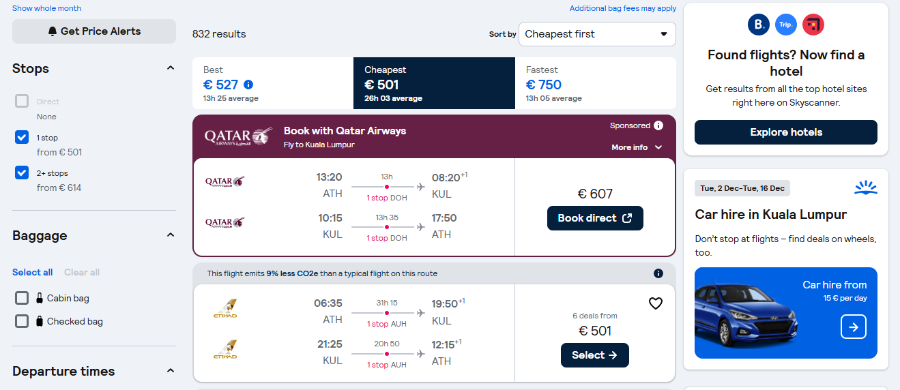Tick the Checked bag checkbox
The height and width of the screenshot is (390, 900).
22,321
